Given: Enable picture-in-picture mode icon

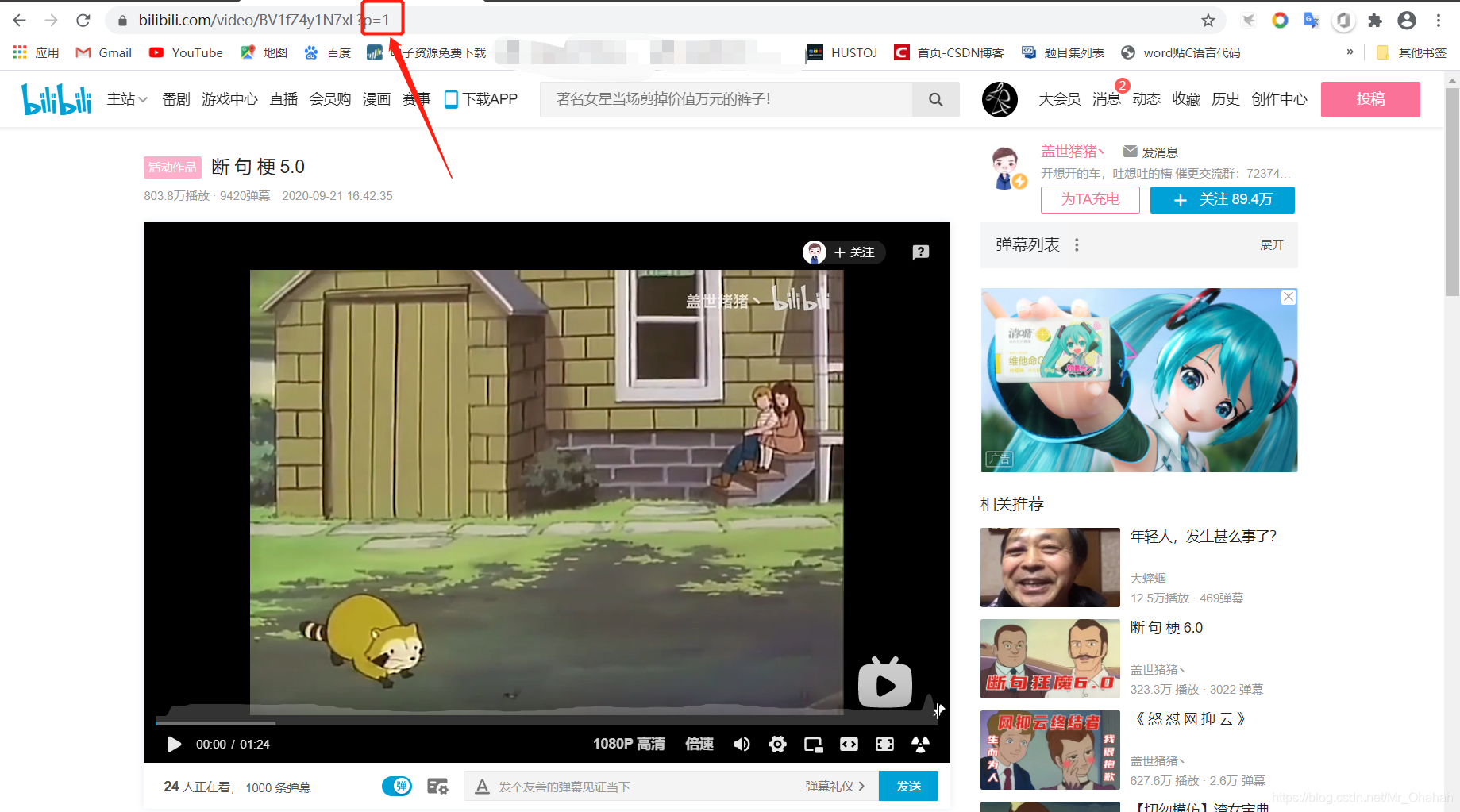Looking at the screenshot, I should [x=813, y=745].
